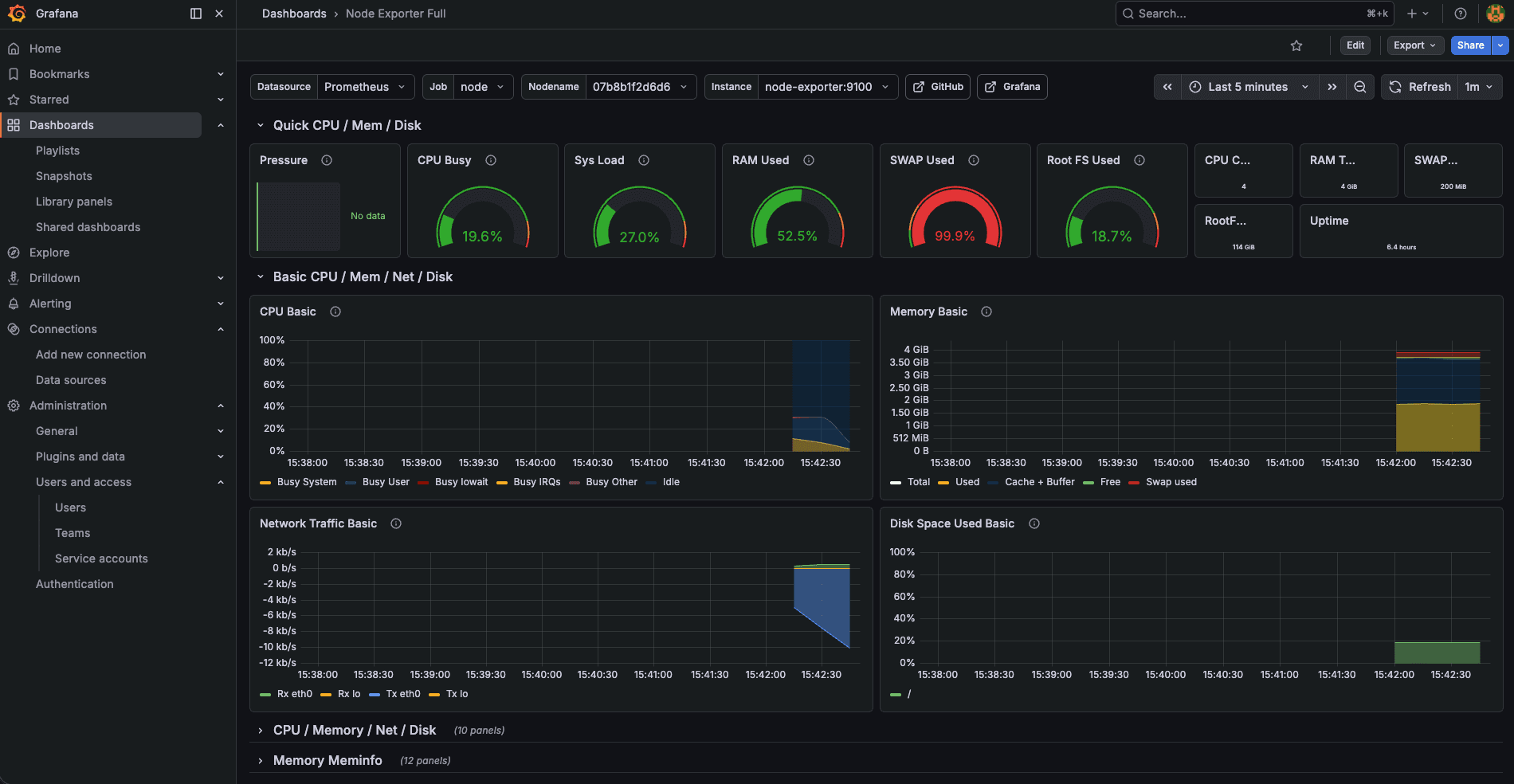Open the Export dropdown
Image resolution: width=1514 pixels, height=784 pixels.
1415,45
